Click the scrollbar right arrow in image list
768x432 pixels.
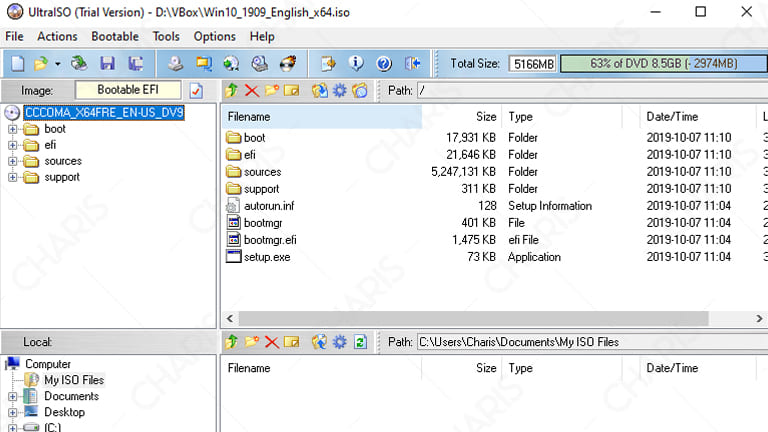point(759,318)
